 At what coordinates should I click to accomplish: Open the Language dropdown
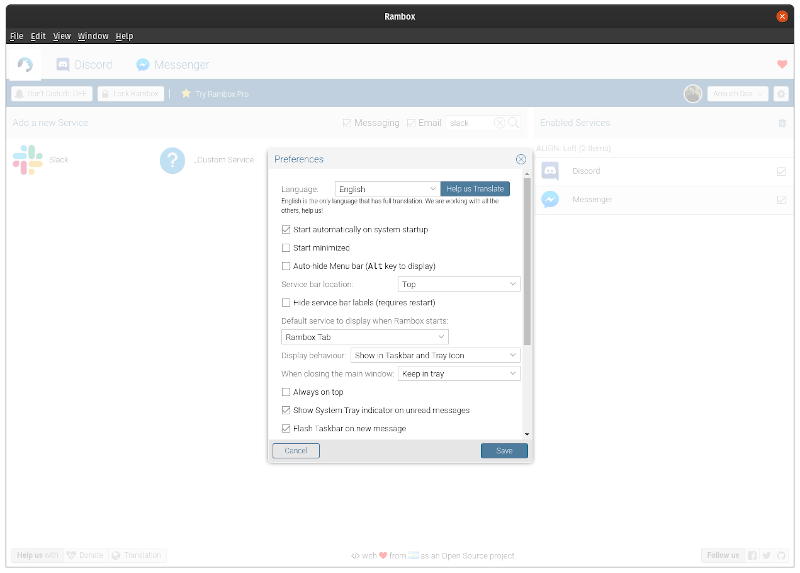click(387, 189)
